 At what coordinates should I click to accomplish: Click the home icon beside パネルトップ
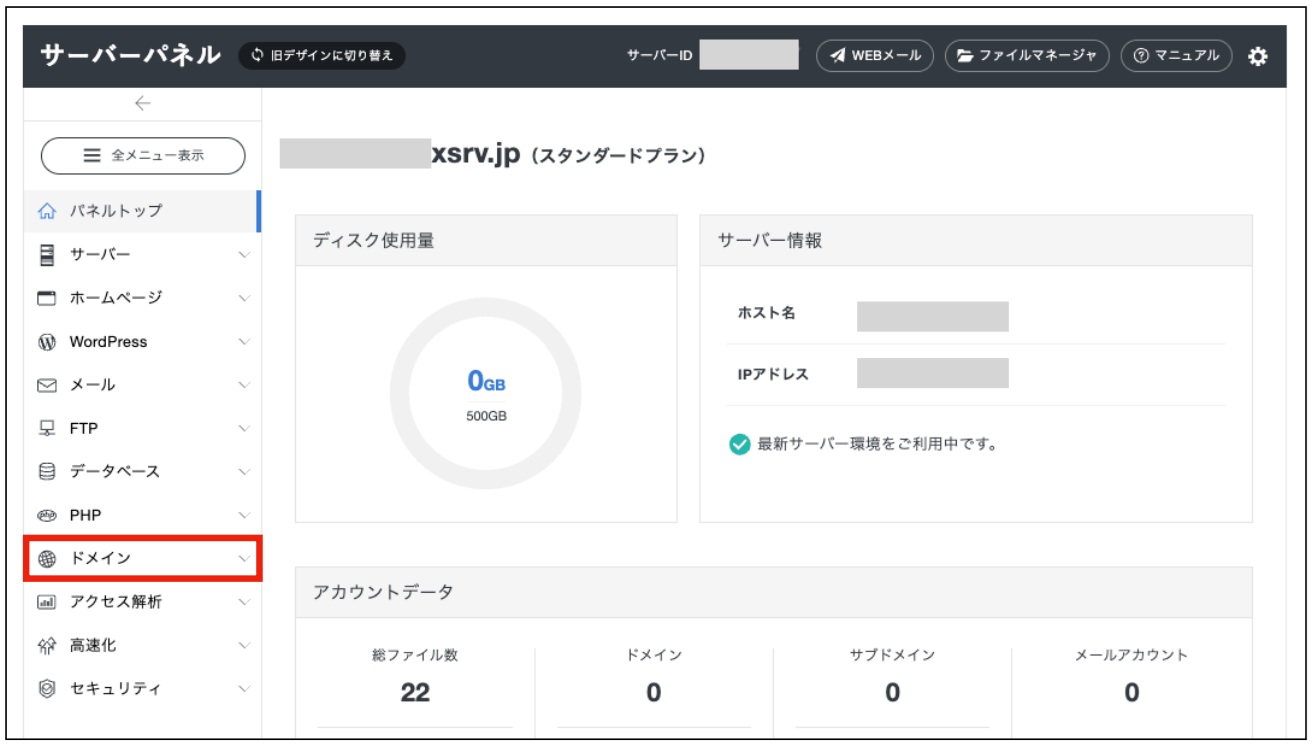point(46,211)
